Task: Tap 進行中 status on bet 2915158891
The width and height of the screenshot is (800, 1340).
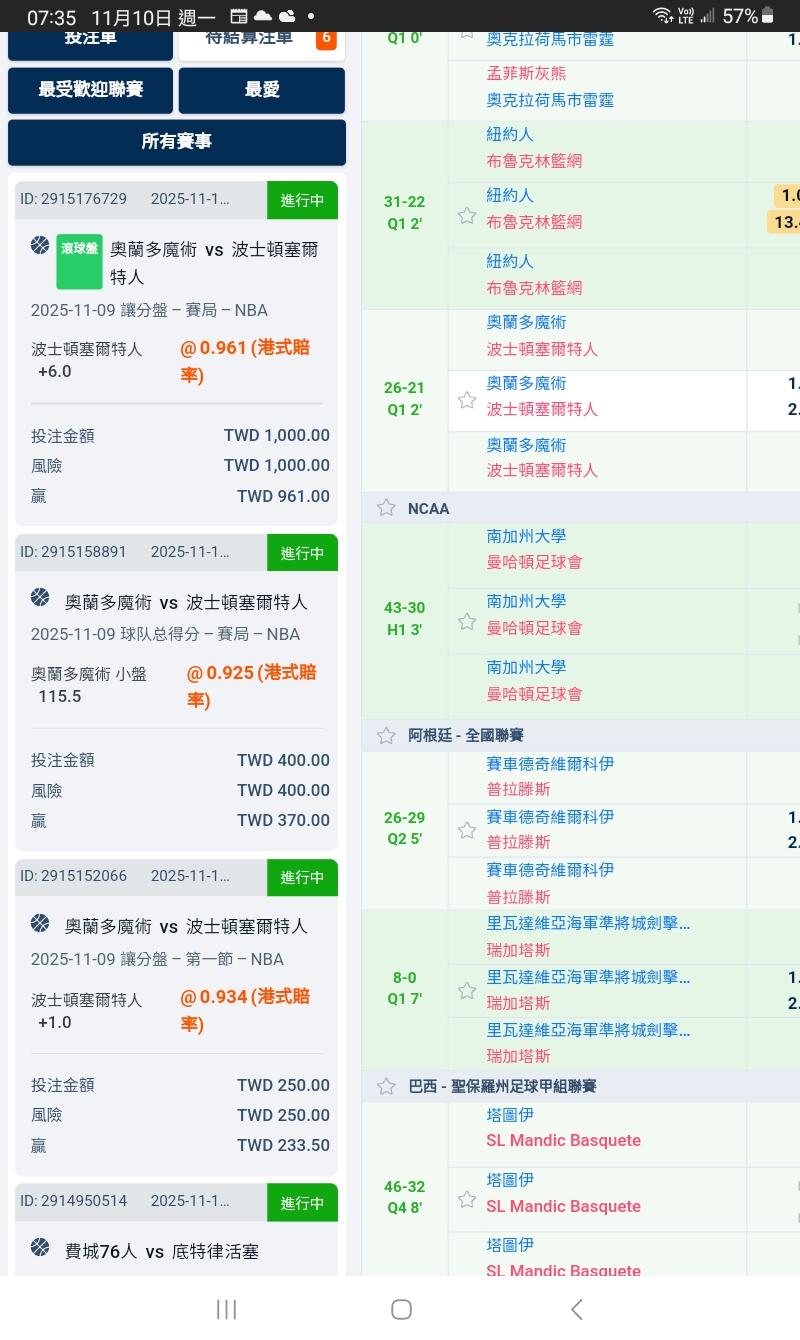Action: pyautogui.click(x=302, y=553)
